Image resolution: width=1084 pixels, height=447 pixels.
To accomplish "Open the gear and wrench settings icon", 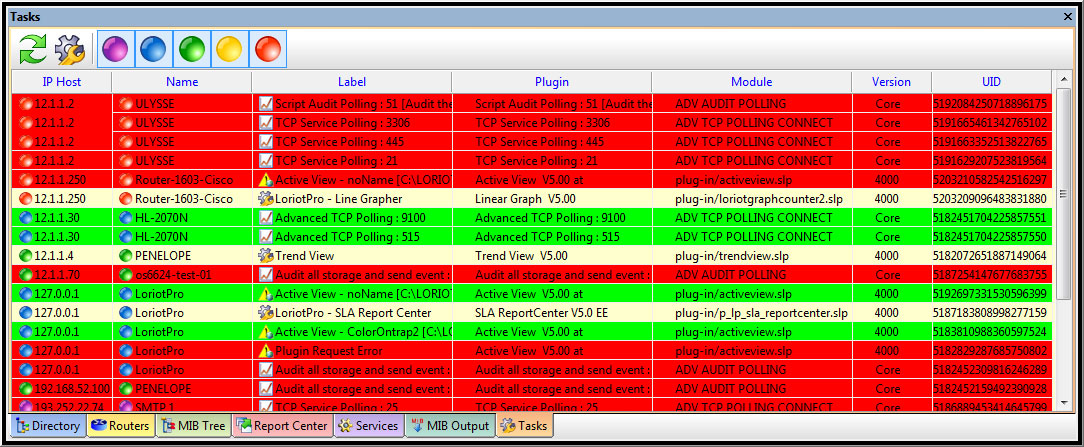I will [69, 49].
